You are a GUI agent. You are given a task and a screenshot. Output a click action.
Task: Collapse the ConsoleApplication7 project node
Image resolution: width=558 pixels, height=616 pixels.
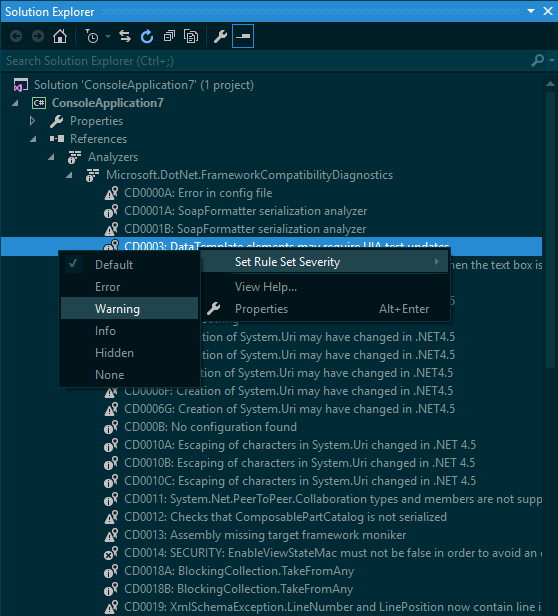(x=15, y=103)
